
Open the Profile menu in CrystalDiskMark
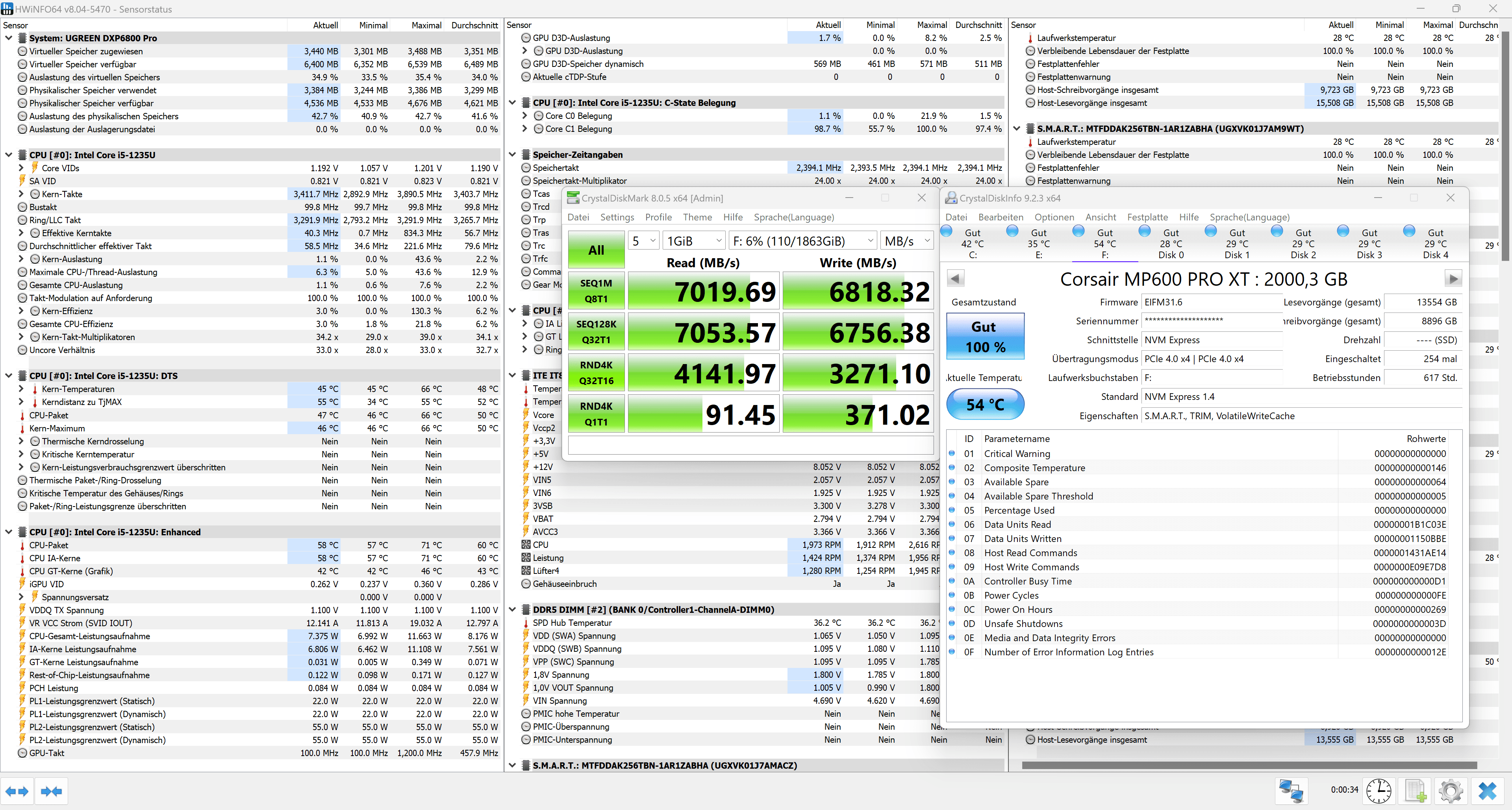658,217
